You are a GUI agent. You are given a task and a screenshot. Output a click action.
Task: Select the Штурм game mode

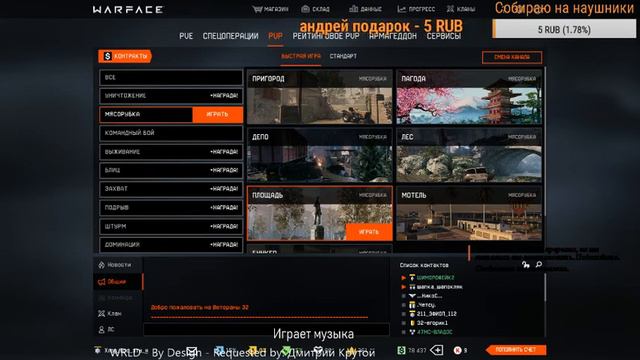point(171,227)
